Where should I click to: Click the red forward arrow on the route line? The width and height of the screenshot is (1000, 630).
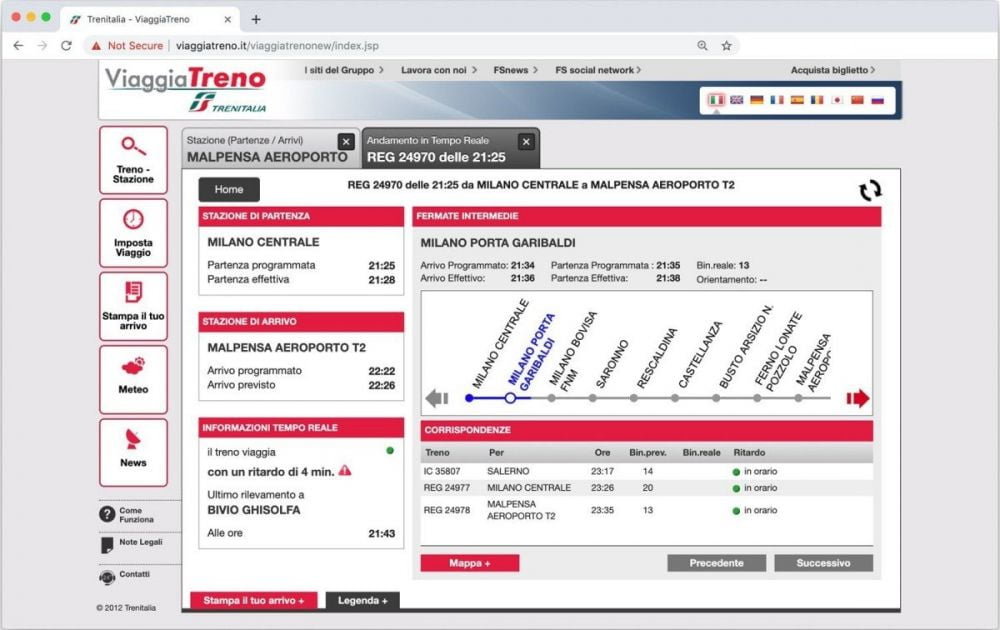pyautogui.click(x=857, y=397)
